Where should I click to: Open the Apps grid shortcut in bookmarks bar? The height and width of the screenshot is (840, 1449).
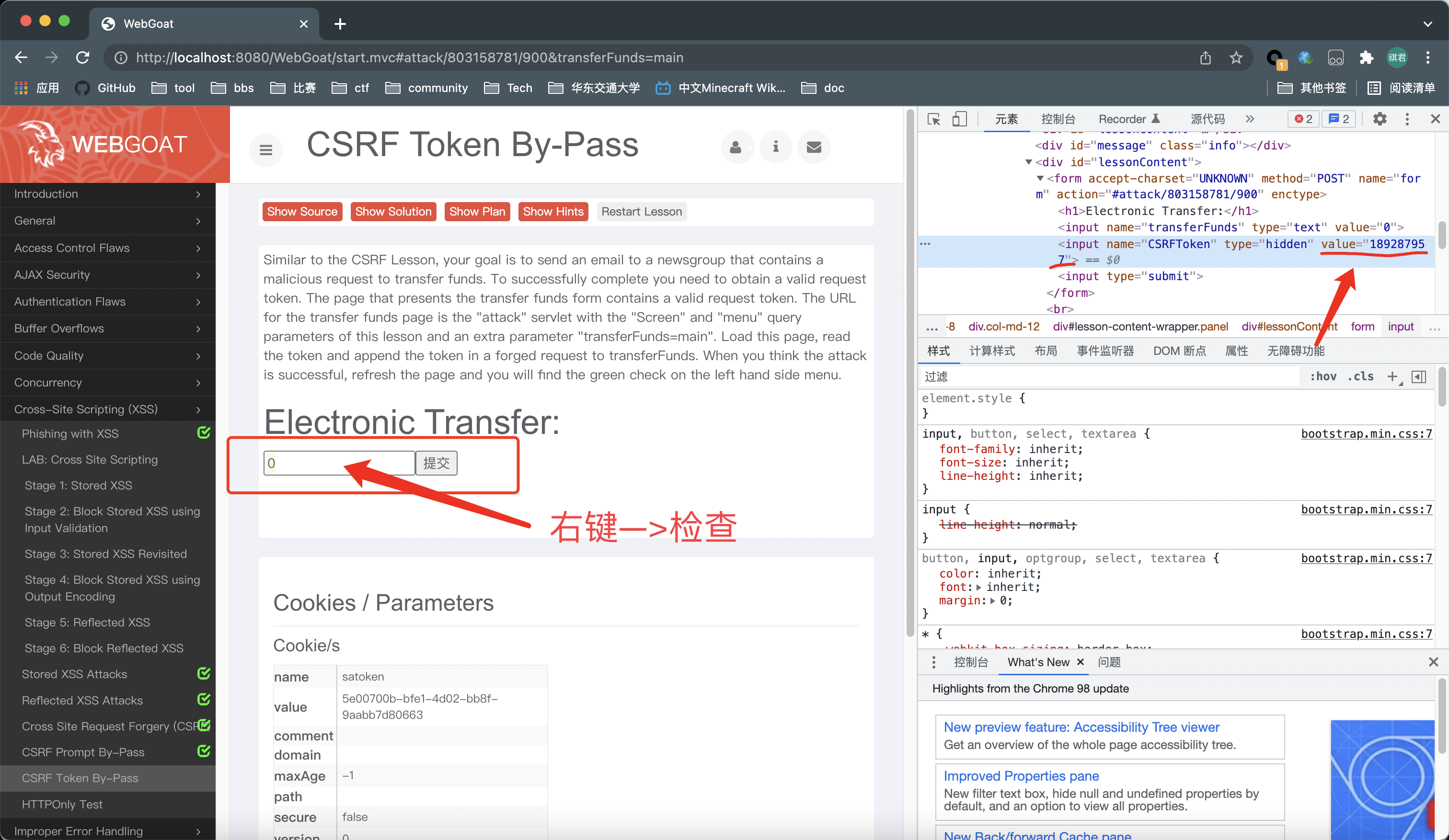37,88
